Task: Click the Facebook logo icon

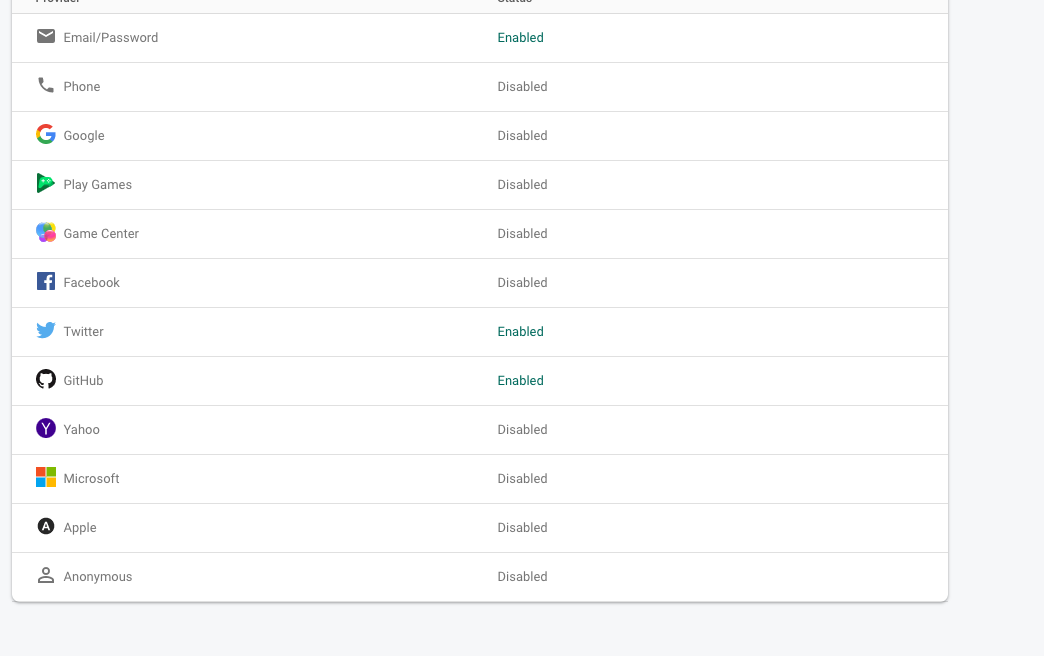Action: click(x=46, y=281)
